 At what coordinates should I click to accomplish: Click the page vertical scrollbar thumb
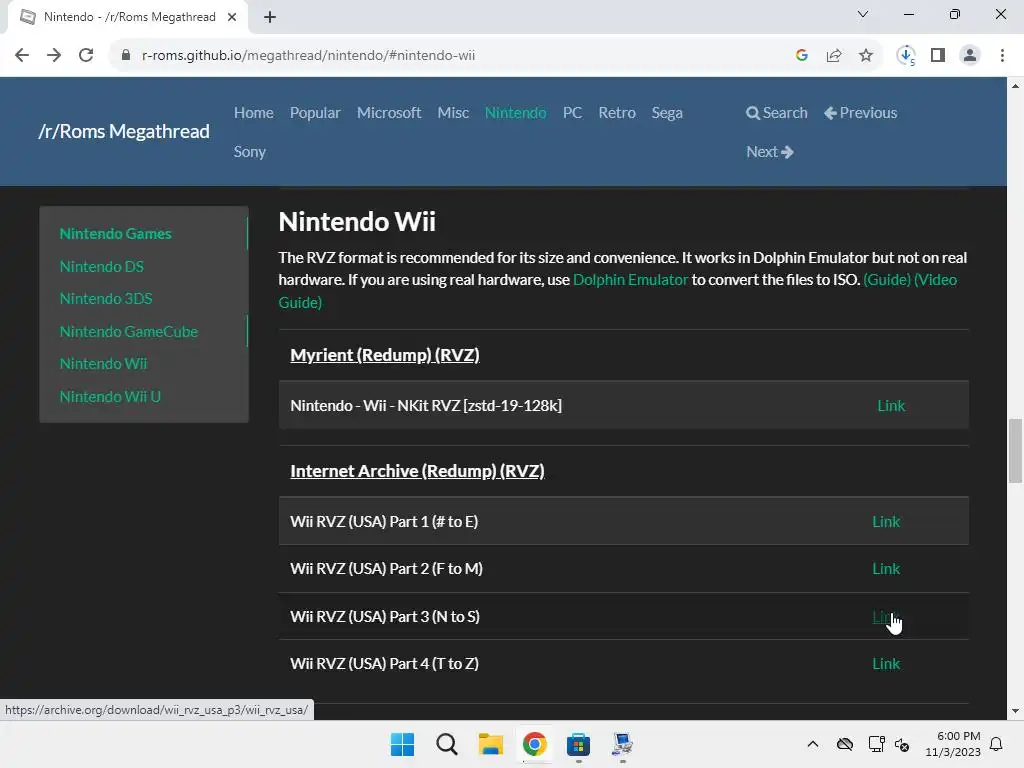click(x=1015, y=451)
